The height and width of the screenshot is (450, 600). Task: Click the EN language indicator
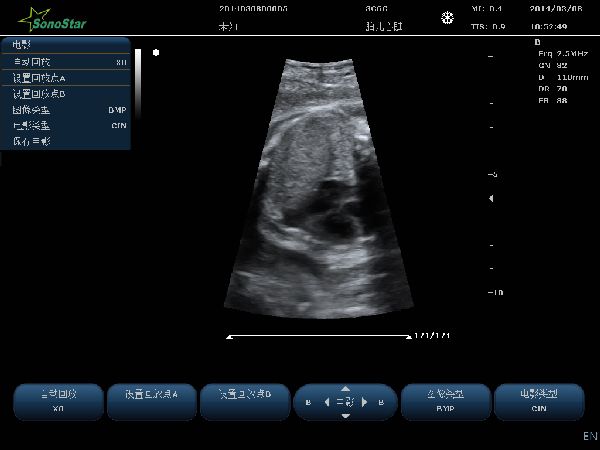[x=589, y=437]
